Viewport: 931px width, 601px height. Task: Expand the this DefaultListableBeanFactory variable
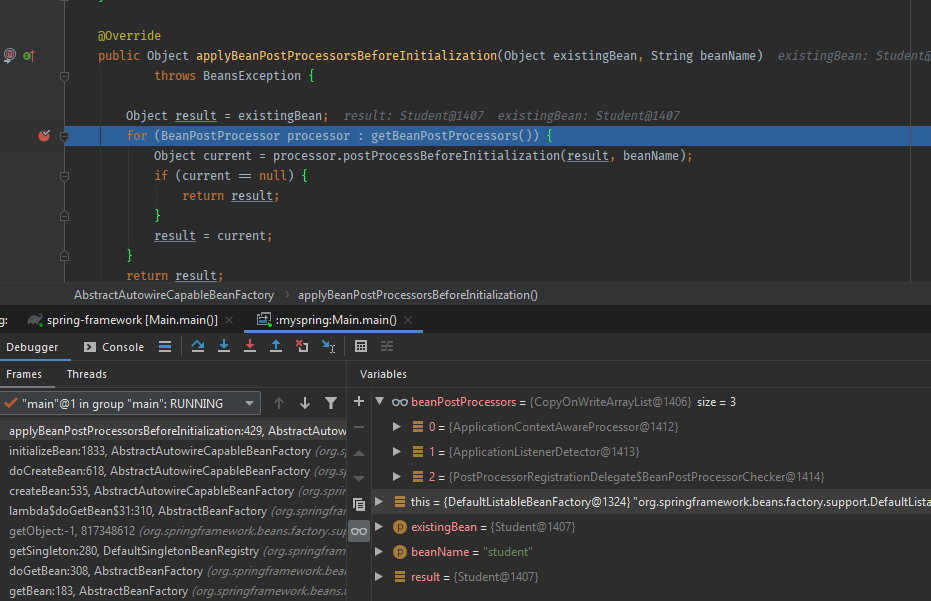tap(379, 502)
